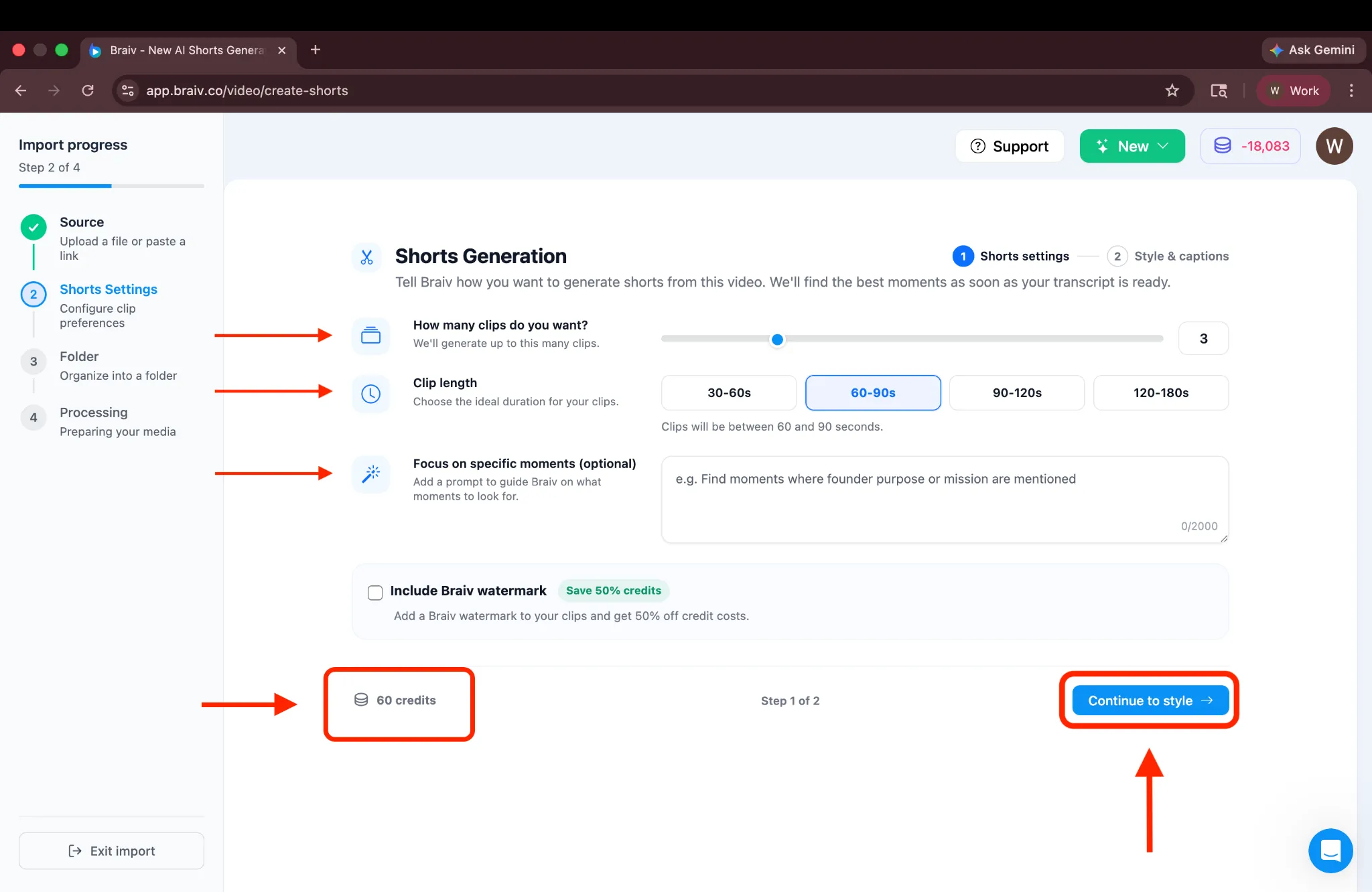The width and height of the screenshot is (1372, 892).
Task: Click the import progress bar
Action: tap(111, 186)
